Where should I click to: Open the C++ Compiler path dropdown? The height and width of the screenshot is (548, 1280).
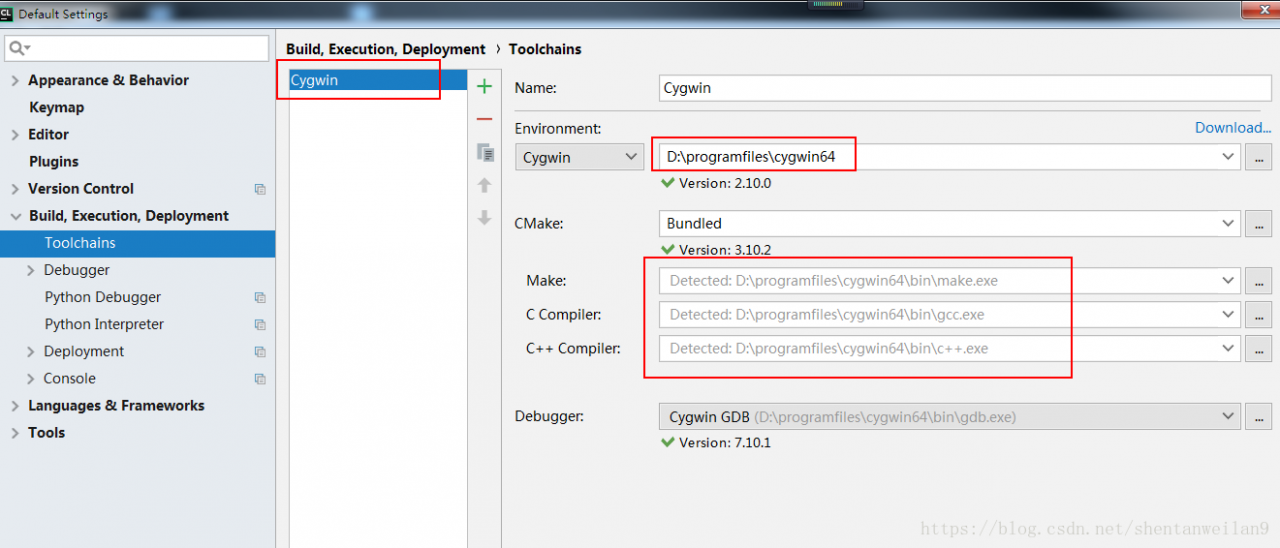tap(1228, 348)
